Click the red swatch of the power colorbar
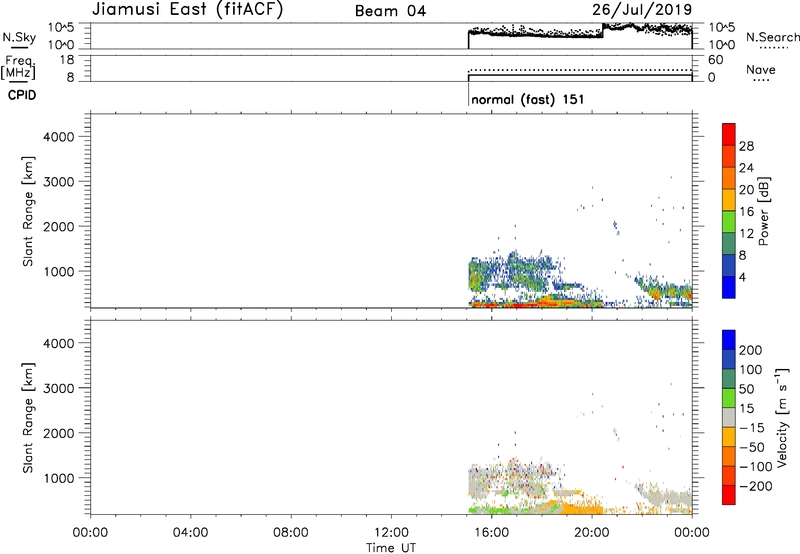Viewport: 800px width, 554px height. pyautogui.click(x=729, y=134)
